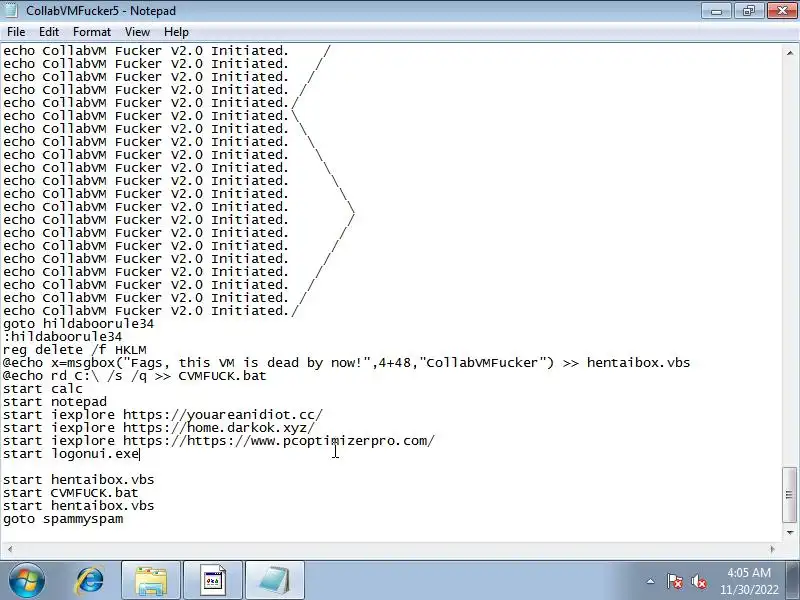Click the msgbox echo line

point(346,363)
